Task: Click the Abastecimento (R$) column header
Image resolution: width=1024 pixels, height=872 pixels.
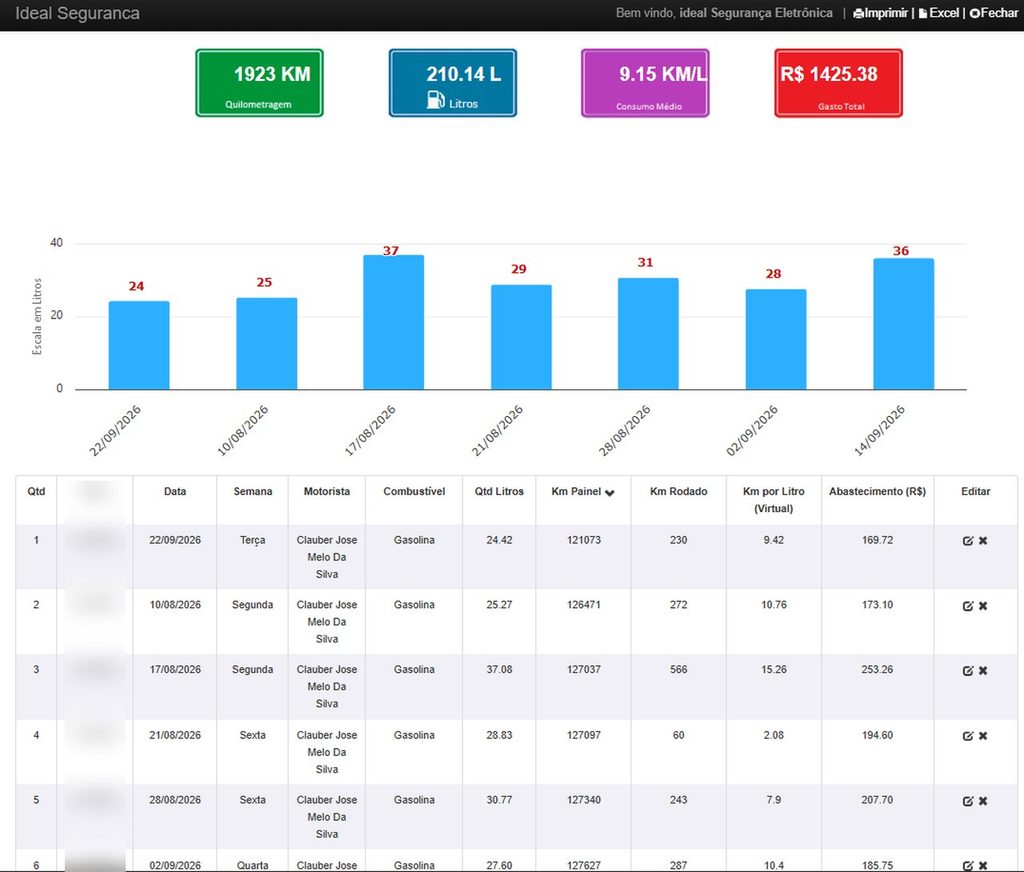Action: pyautogui.click(x=878, y=491)
